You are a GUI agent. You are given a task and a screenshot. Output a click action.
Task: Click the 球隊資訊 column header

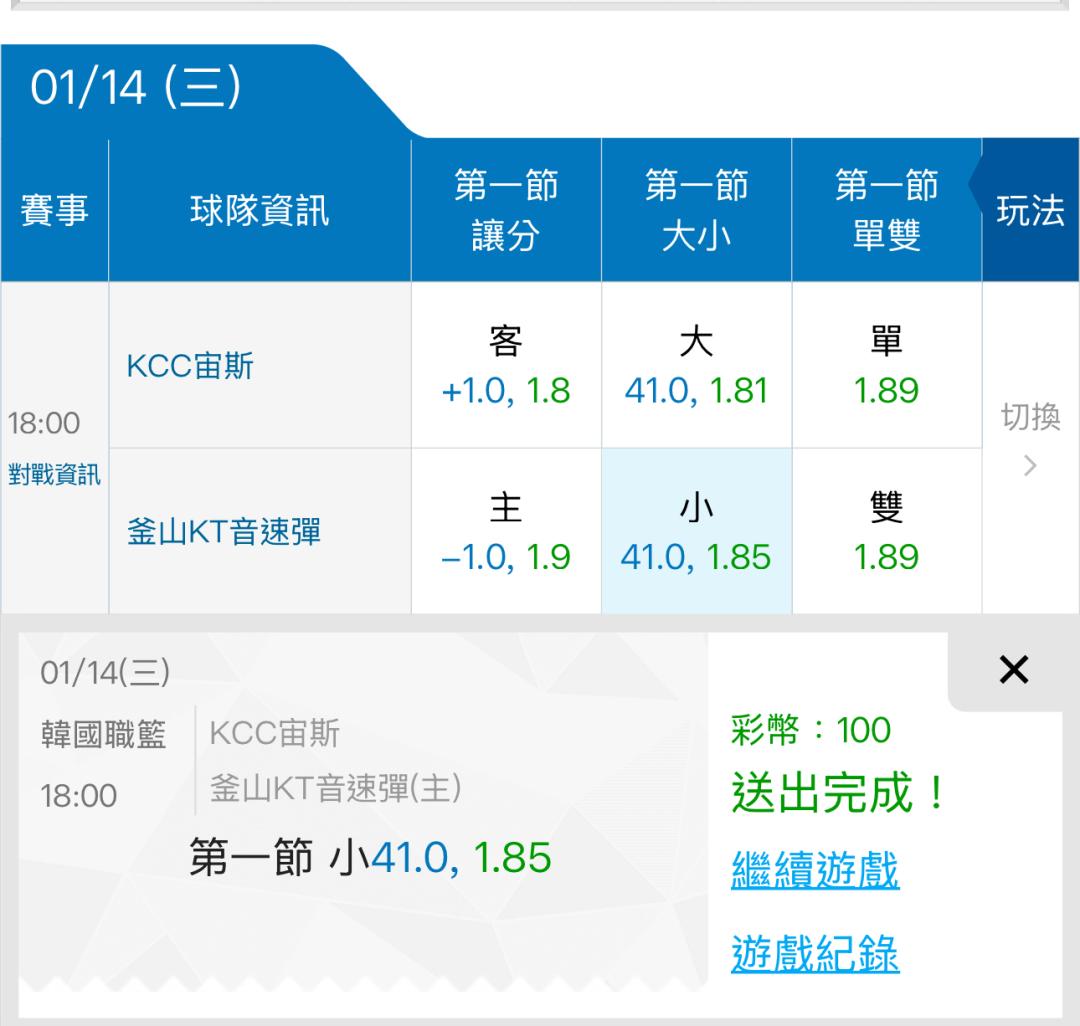260,210
